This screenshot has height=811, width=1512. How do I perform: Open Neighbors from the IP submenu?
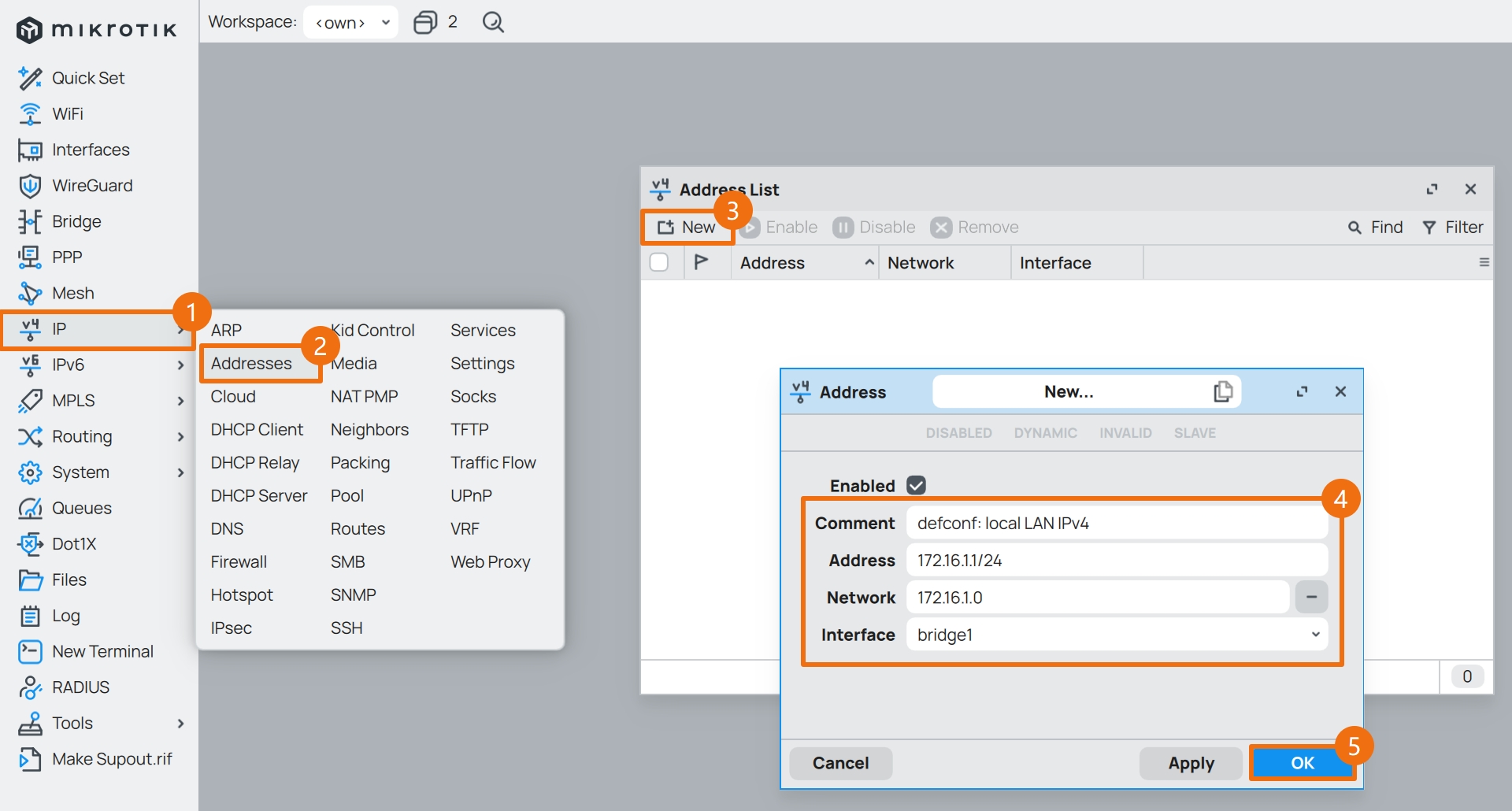click(x=369, y=429)
